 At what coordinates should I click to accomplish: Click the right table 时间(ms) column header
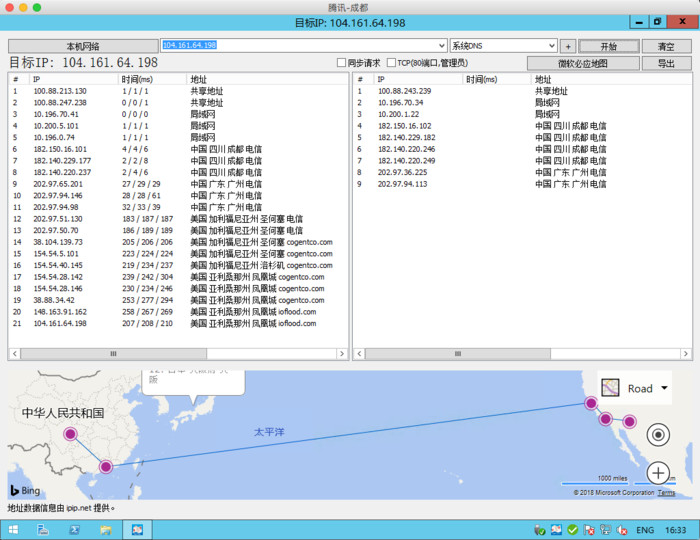tap(496, 79)
